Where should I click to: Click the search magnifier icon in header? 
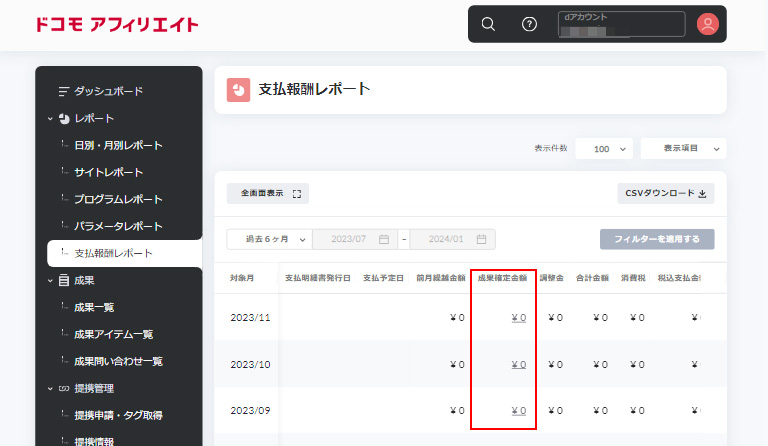[x=488, y=24]
